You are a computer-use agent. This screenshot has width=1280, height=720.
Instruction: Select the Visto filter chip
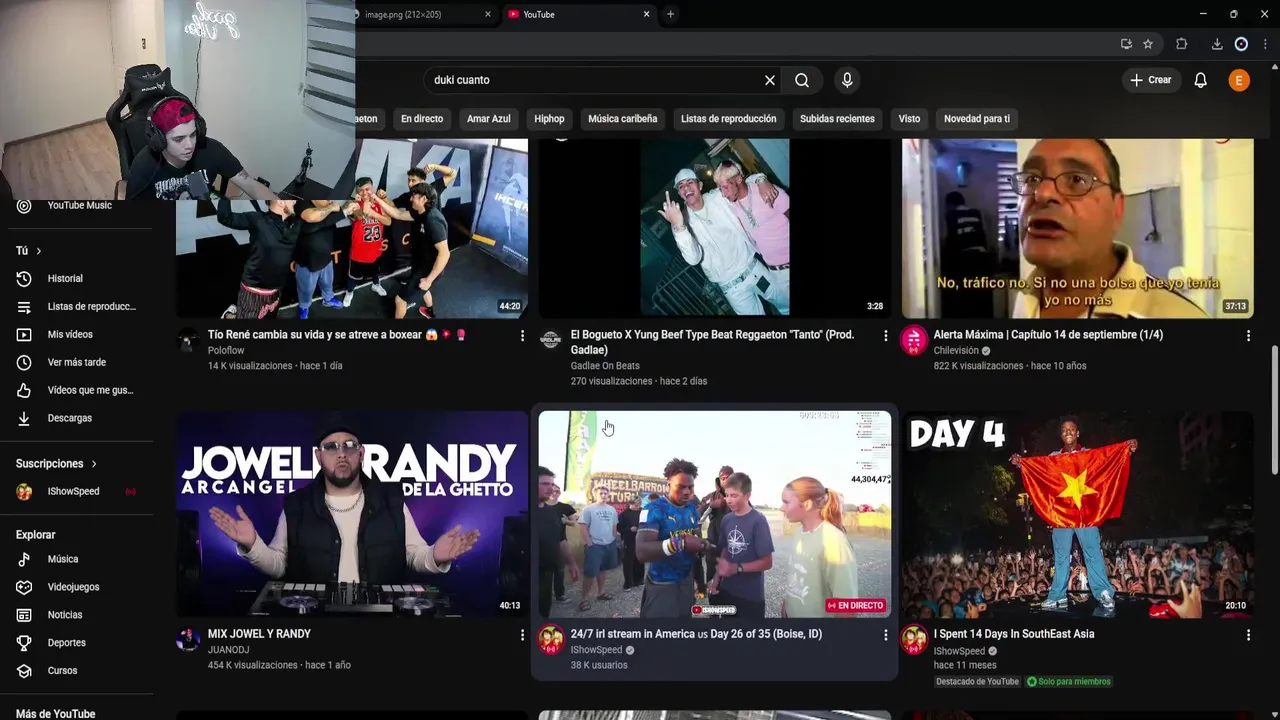click(909, 118)
